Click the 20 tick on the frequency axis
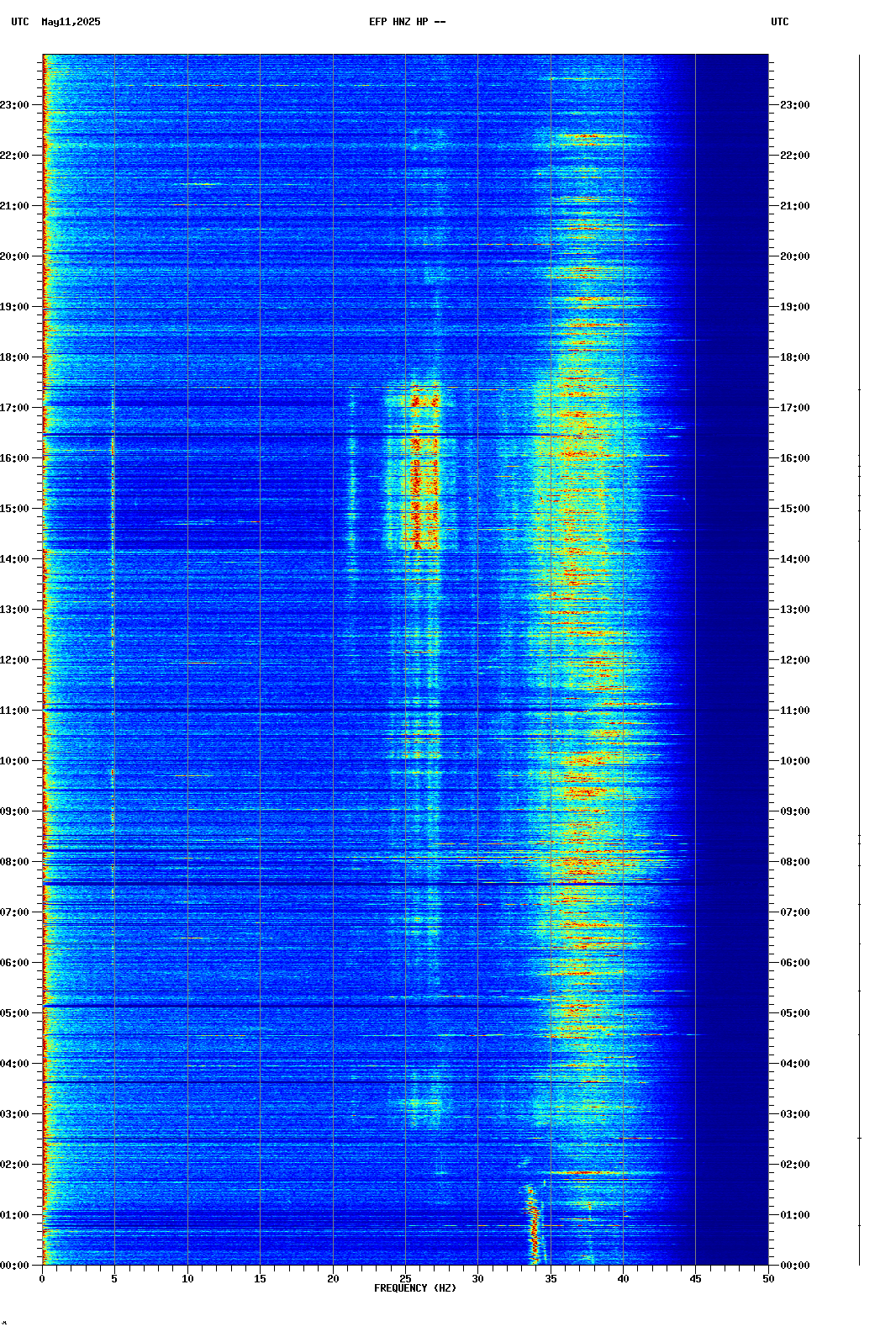This screenshot has width=896, height=1332. click(333, 1279)
